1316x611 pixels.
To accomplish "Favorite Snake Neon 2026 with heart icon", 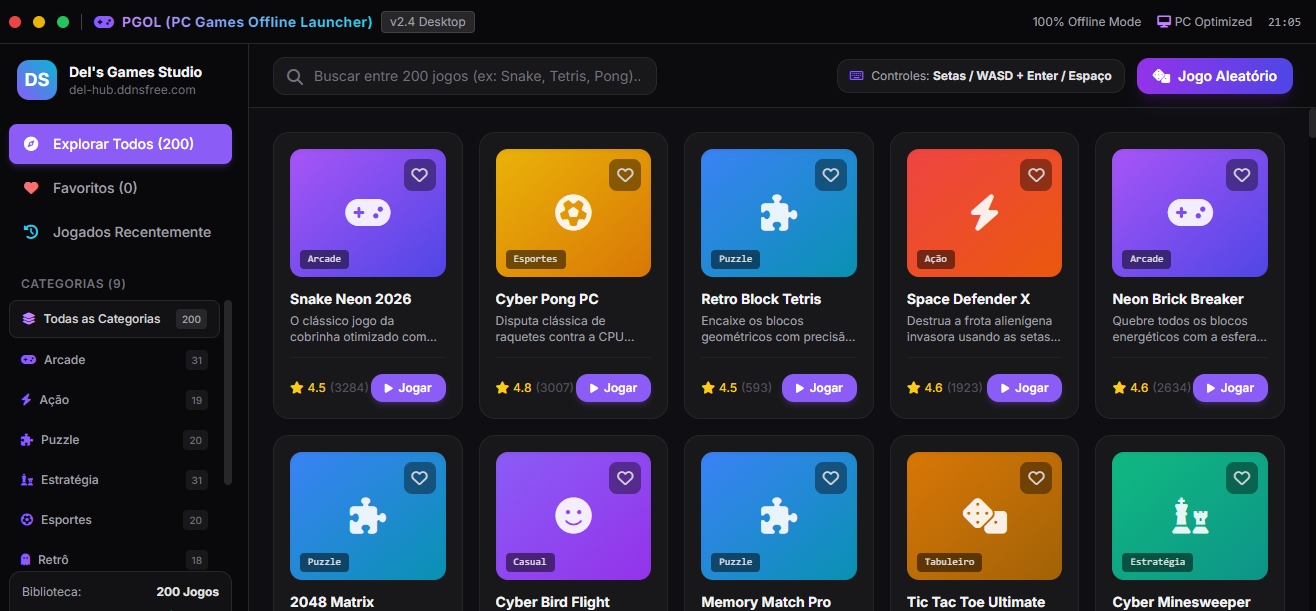I will click(420, 175).
